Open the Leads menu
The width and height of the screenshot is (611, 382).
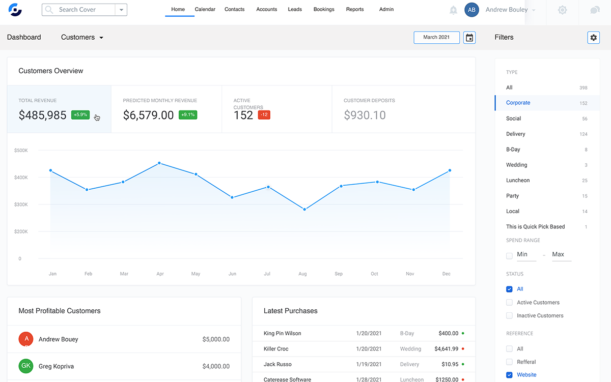click(295, 9)
